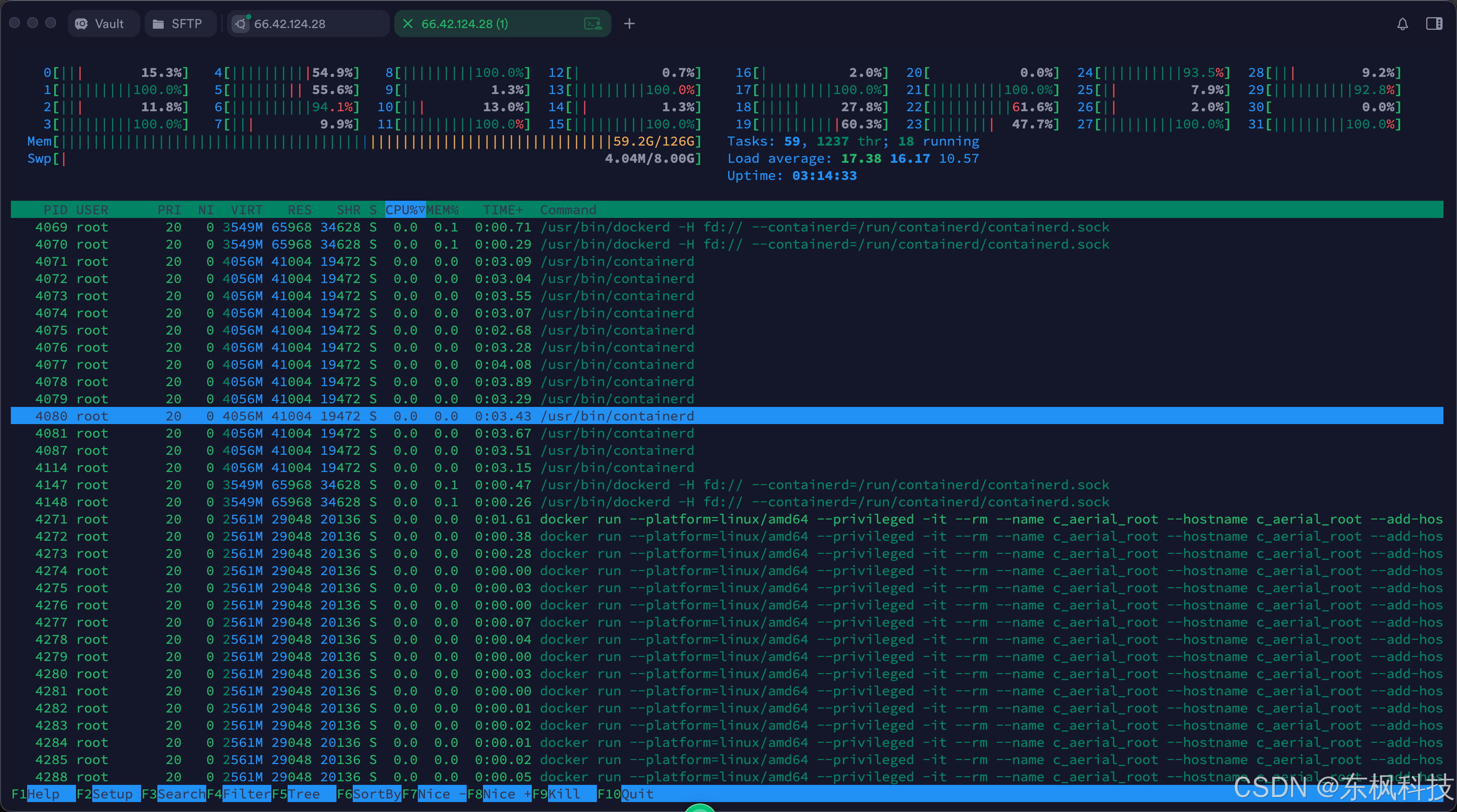Toggle F5 Tree view
Viewport: 1457px width, 812px height.
point(303,794)
